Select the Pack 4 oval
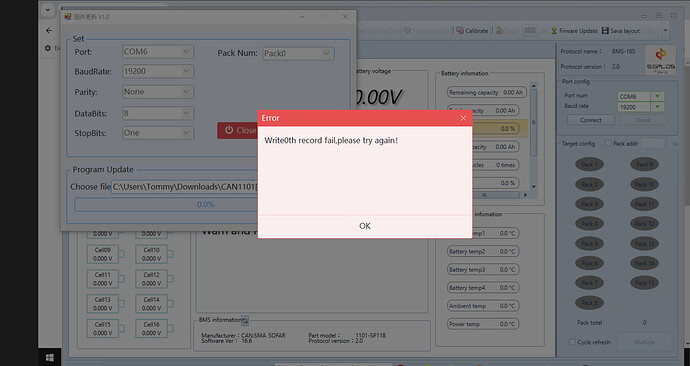 [x=589, y=223]
